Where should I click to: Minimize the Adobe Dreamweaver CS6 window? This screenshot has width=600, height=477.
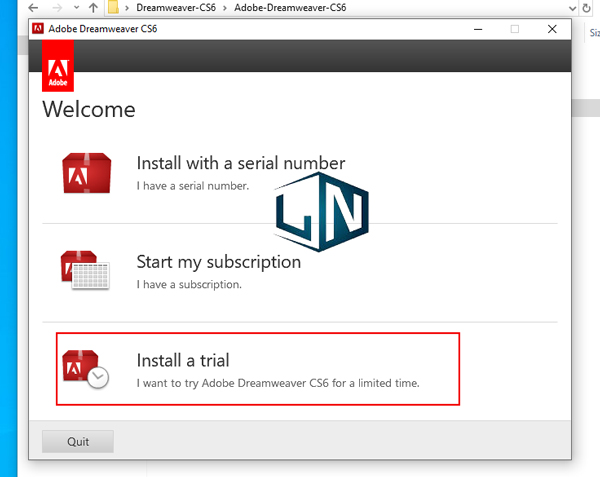click(x=478, y=29)
